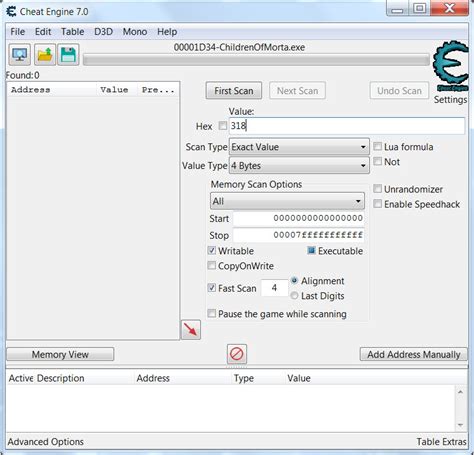Click the Stop address field
474x455 pixels.
pos(299,235)
